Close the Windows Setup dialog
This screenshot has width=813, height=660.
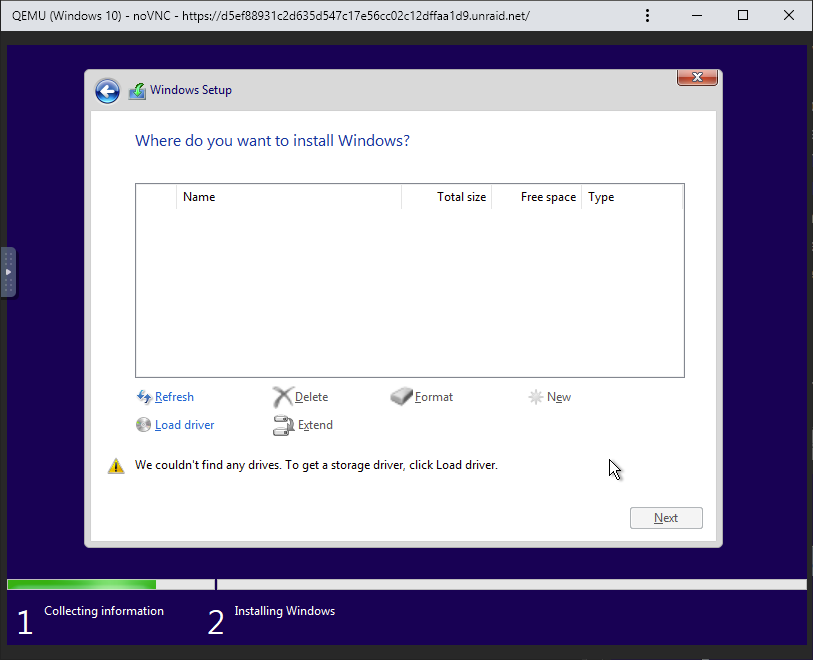click(x=697, y=77)
